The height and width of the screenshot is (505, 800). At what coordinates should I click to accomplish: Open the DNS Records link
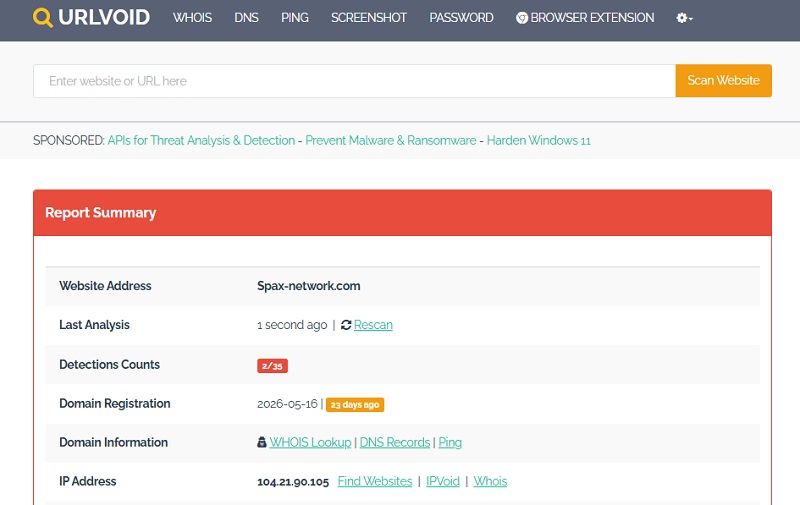pos(395,442)
